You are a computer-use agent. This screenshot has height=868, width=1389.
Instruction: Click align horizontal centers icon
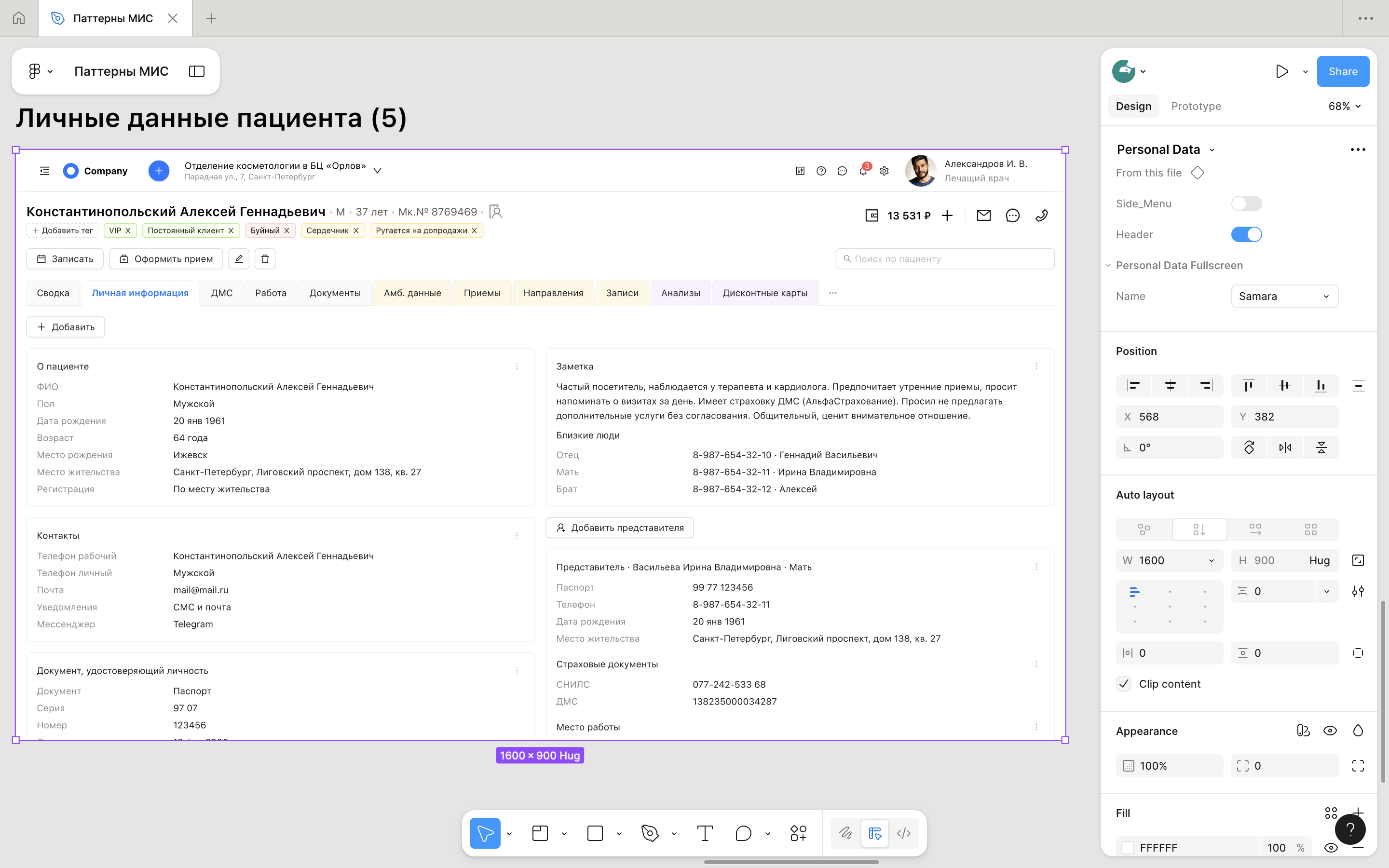[x=1170, y=386]
